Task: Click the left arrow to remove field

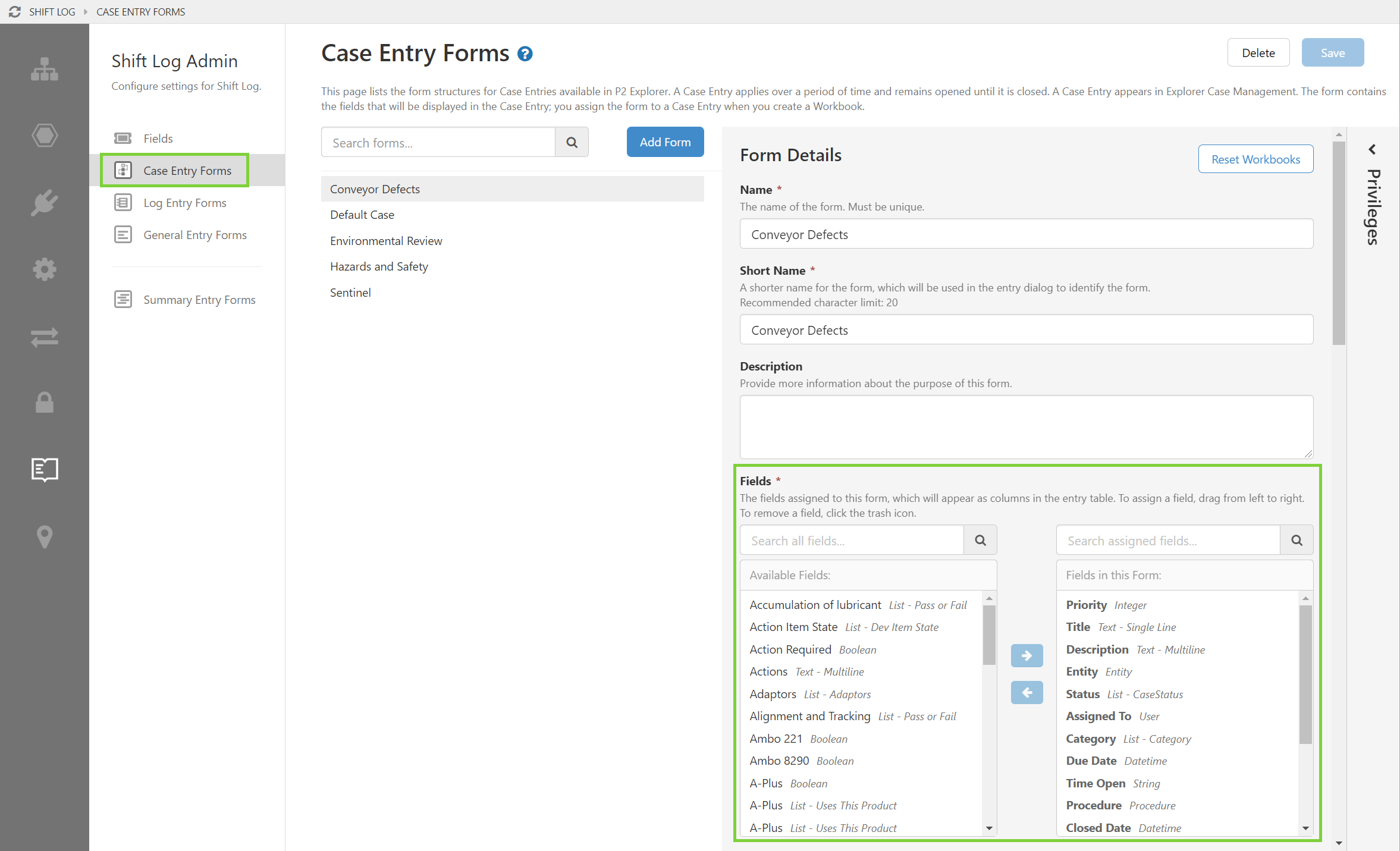Action: tap(1027, 692)
